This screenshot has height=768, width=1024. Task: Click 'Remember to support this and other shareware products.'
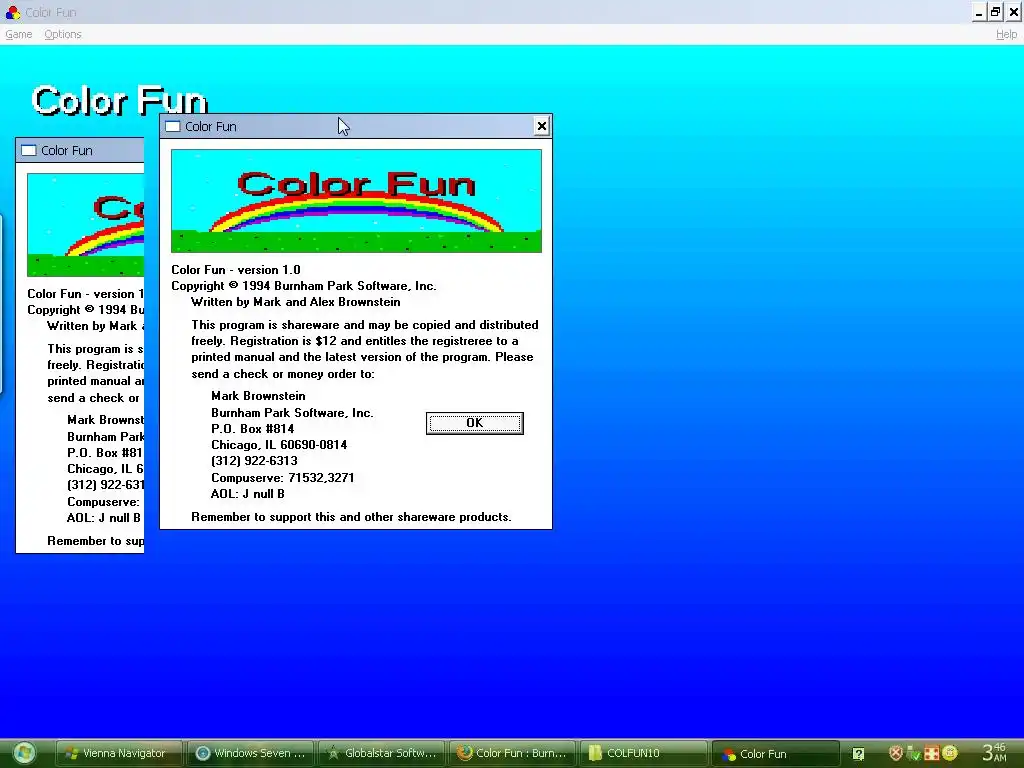tap(351, 517)
